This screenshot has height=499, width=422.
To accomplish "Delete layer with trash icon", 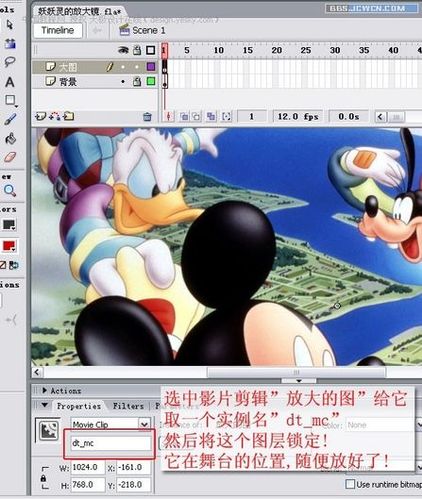I will (147, 117).
